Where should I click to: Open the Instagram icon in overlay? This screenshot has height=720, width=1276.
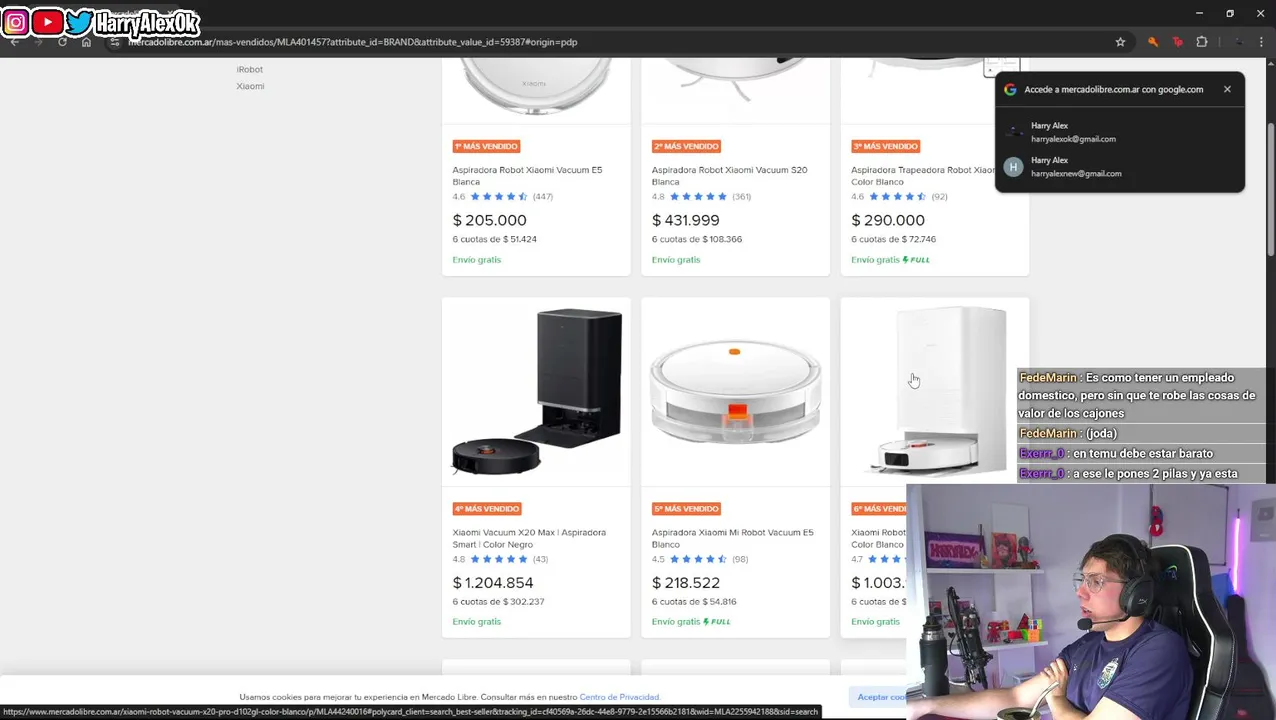tap(16, 22)
